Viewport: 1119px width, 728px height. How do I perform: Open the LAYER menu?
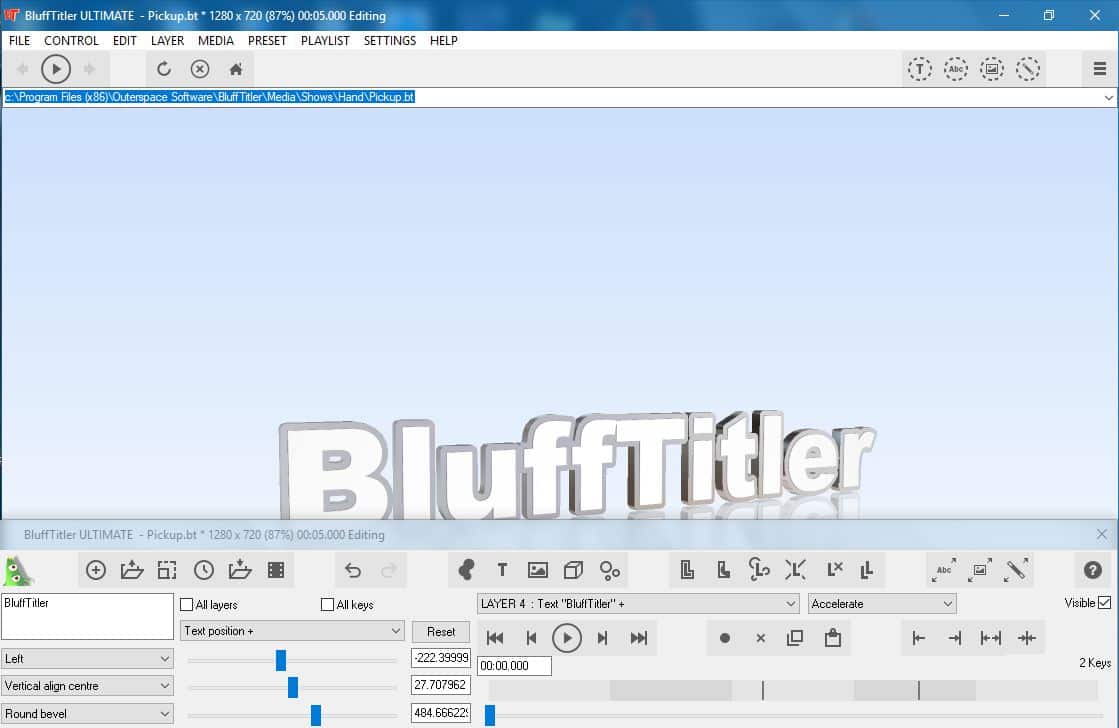coord(167,41)
